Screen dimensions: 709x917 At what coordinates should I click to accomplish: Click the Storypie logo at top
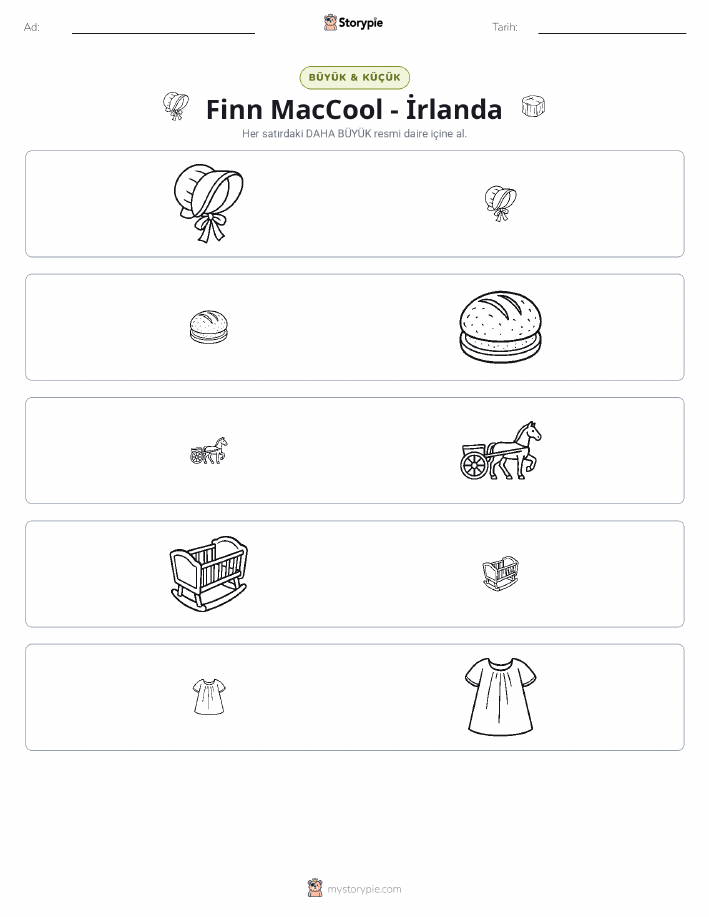point(353,23)
